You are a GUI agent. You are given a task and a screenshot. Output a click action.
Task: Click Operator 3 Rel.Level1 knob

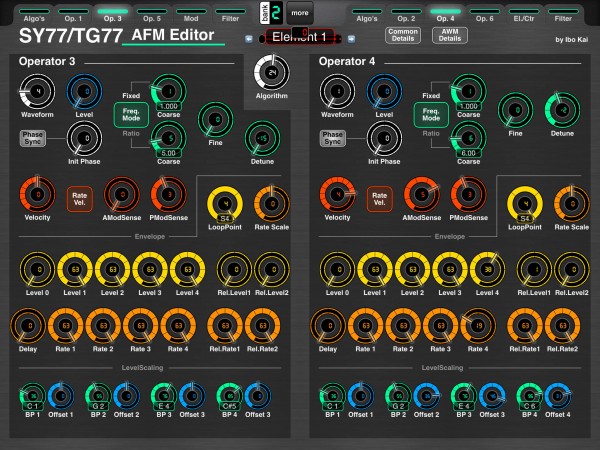point(234,269)
